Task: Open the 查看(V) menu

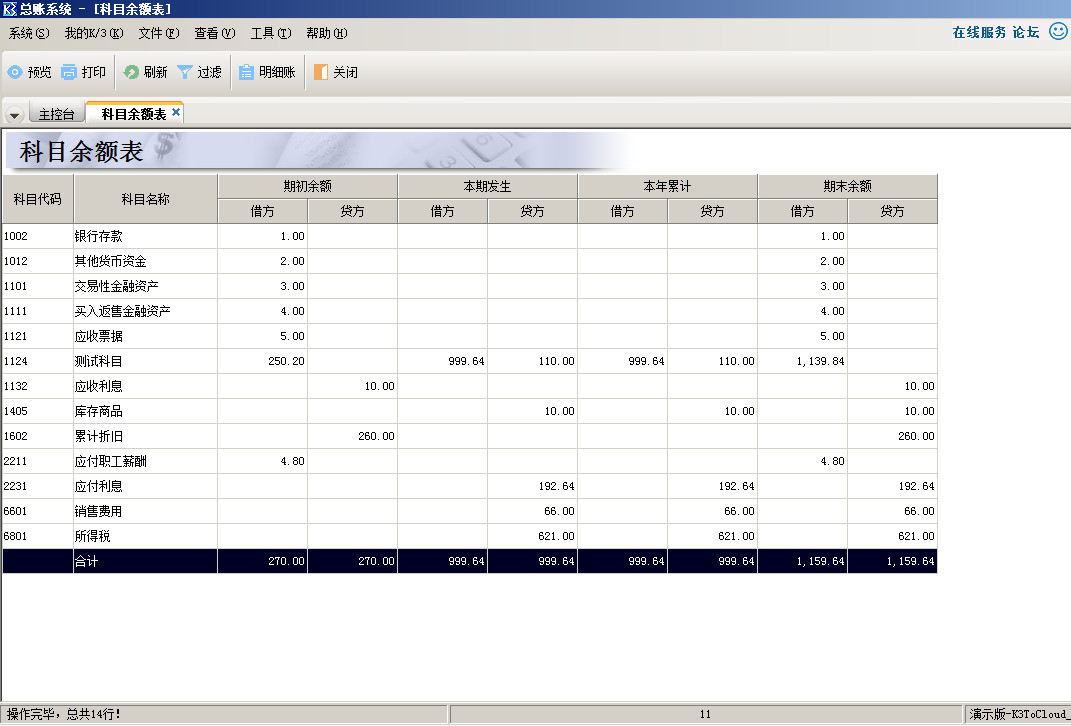Action: point(214,33)
